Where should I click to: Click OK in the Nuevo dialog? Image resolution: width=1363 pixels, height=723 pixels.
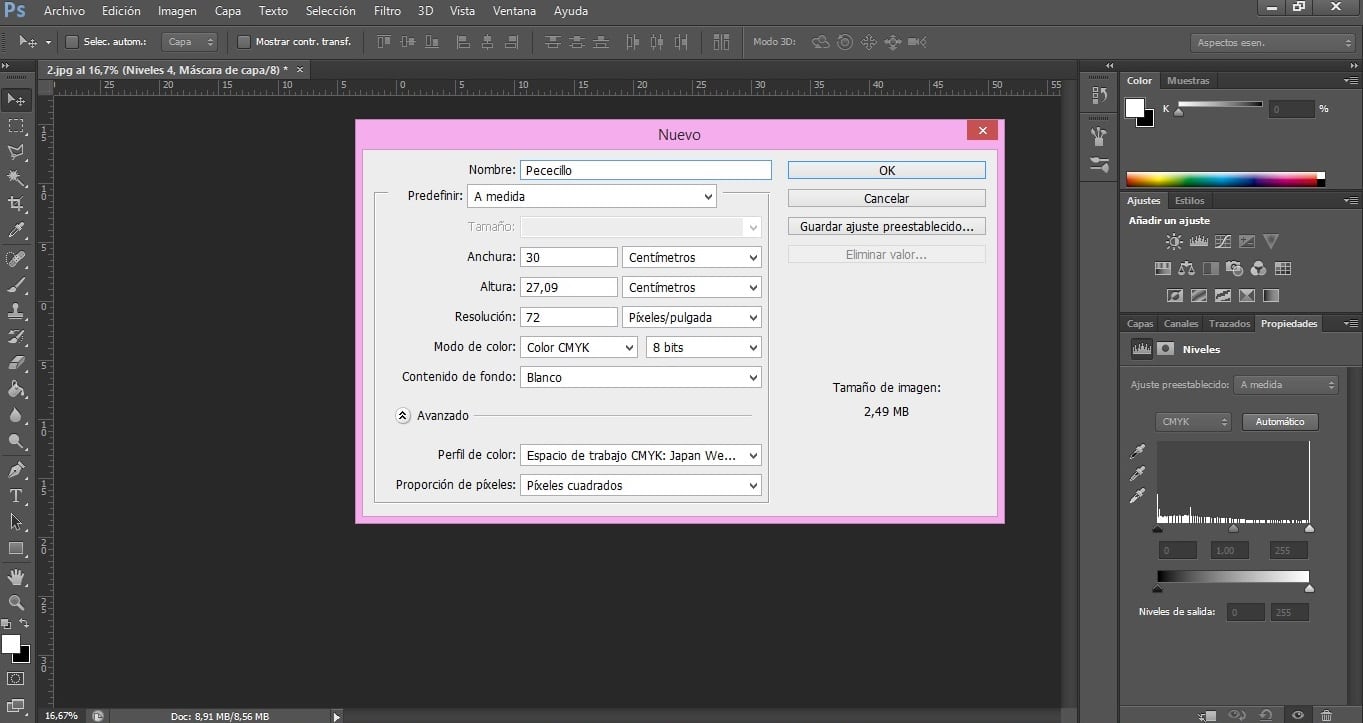tap(887, 170)
